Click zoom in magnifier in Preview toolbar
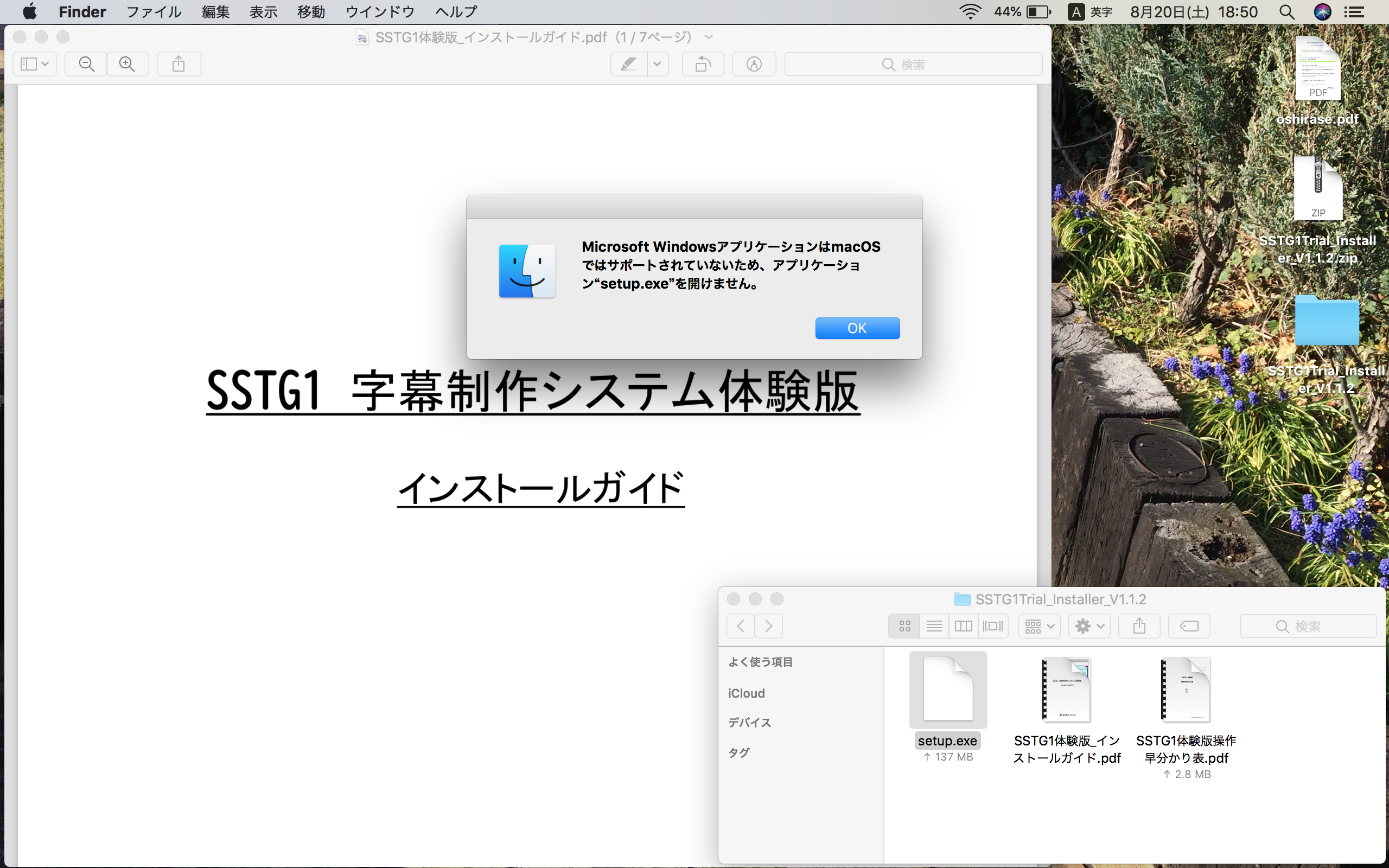The height and width of the screenshot is (868, 1389). tap(128, 63)
